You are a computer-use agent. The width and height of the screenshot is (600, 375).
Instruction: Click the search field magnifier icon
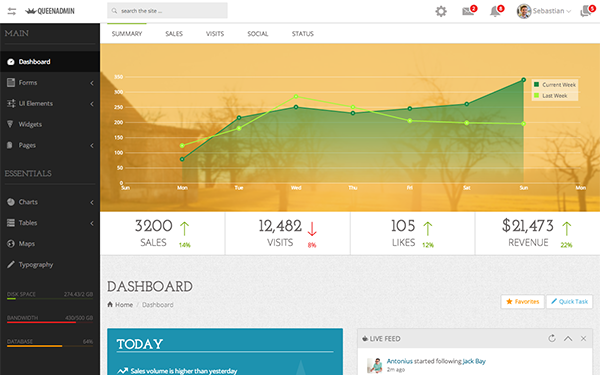(x=114, y=11)
